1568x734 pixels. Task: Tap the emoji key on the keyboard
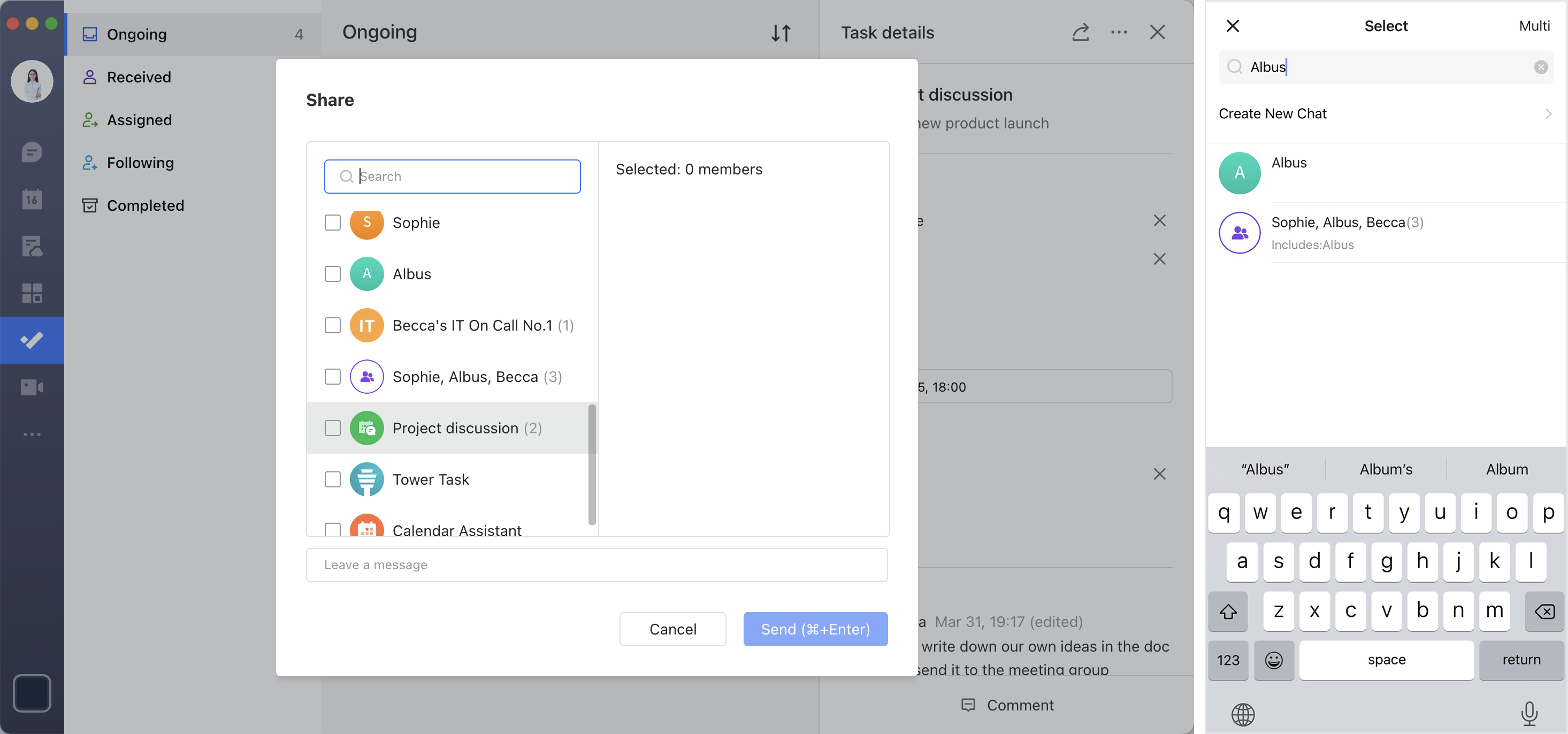click(1273, 660)
